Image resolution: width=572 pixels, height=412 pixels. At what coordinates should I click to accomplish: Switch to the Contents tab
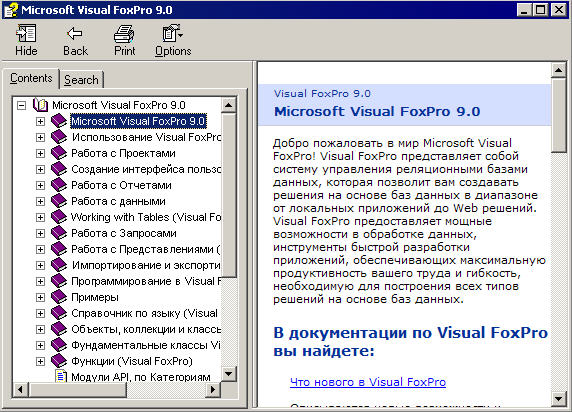tap(31, 78)
